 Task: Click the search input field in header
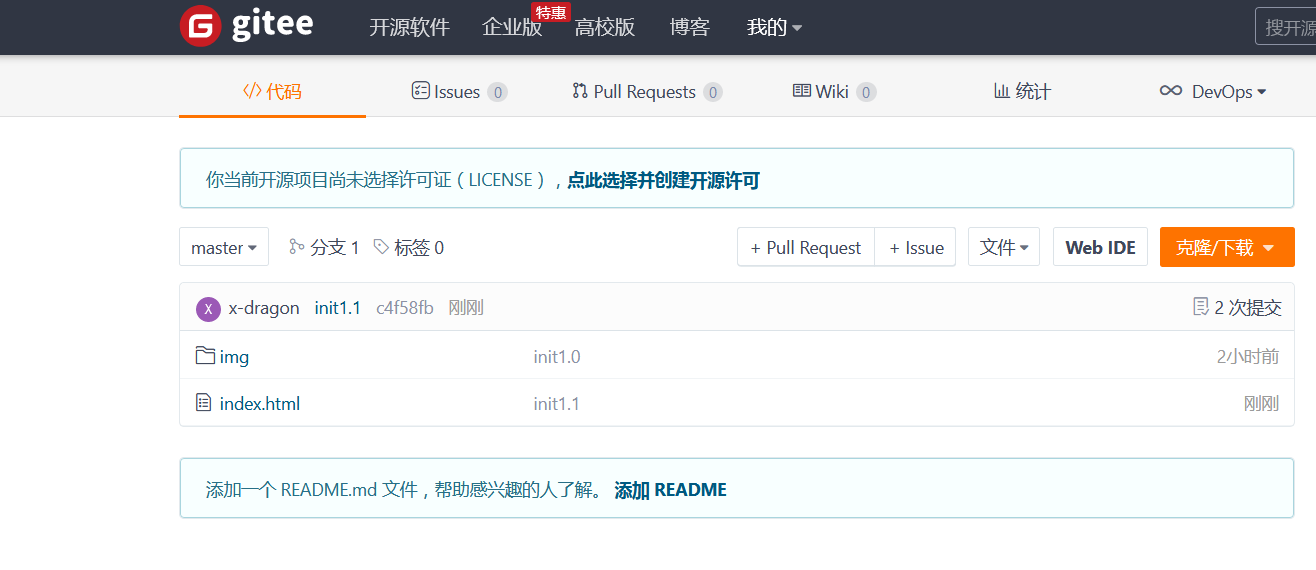click(1286, 27)
